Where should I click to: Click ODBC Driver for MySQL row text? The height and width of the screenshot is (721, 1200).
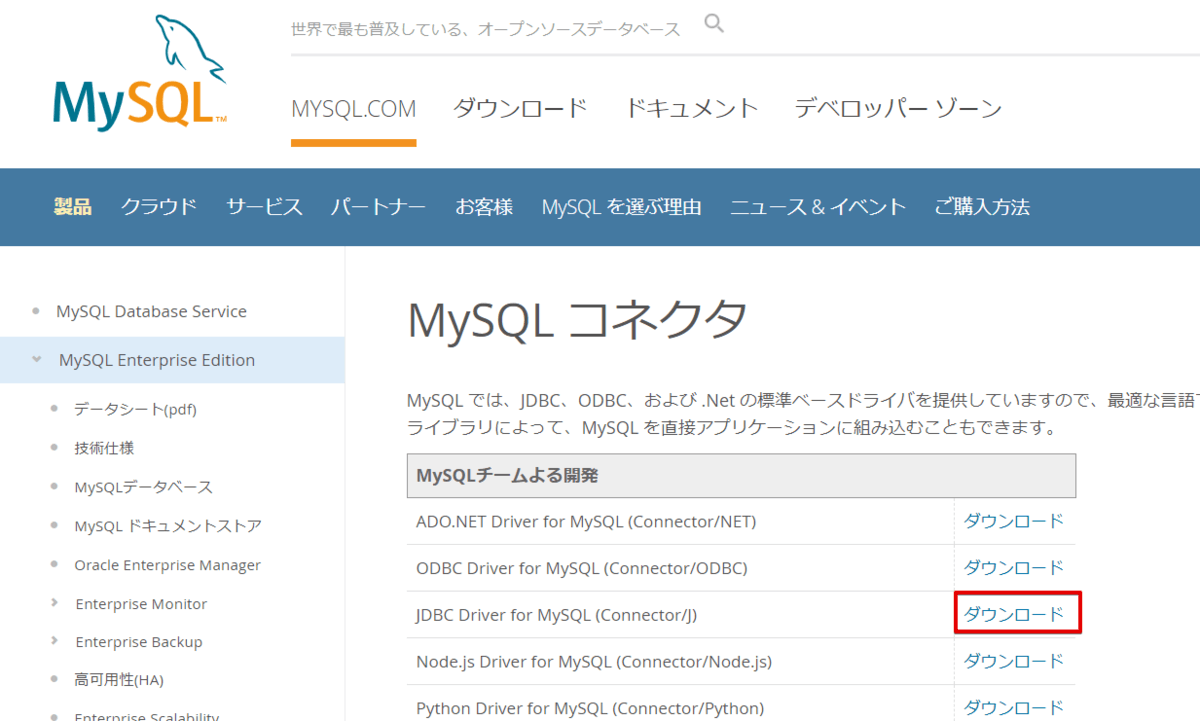pyautogui.click(x=581, y=568)
